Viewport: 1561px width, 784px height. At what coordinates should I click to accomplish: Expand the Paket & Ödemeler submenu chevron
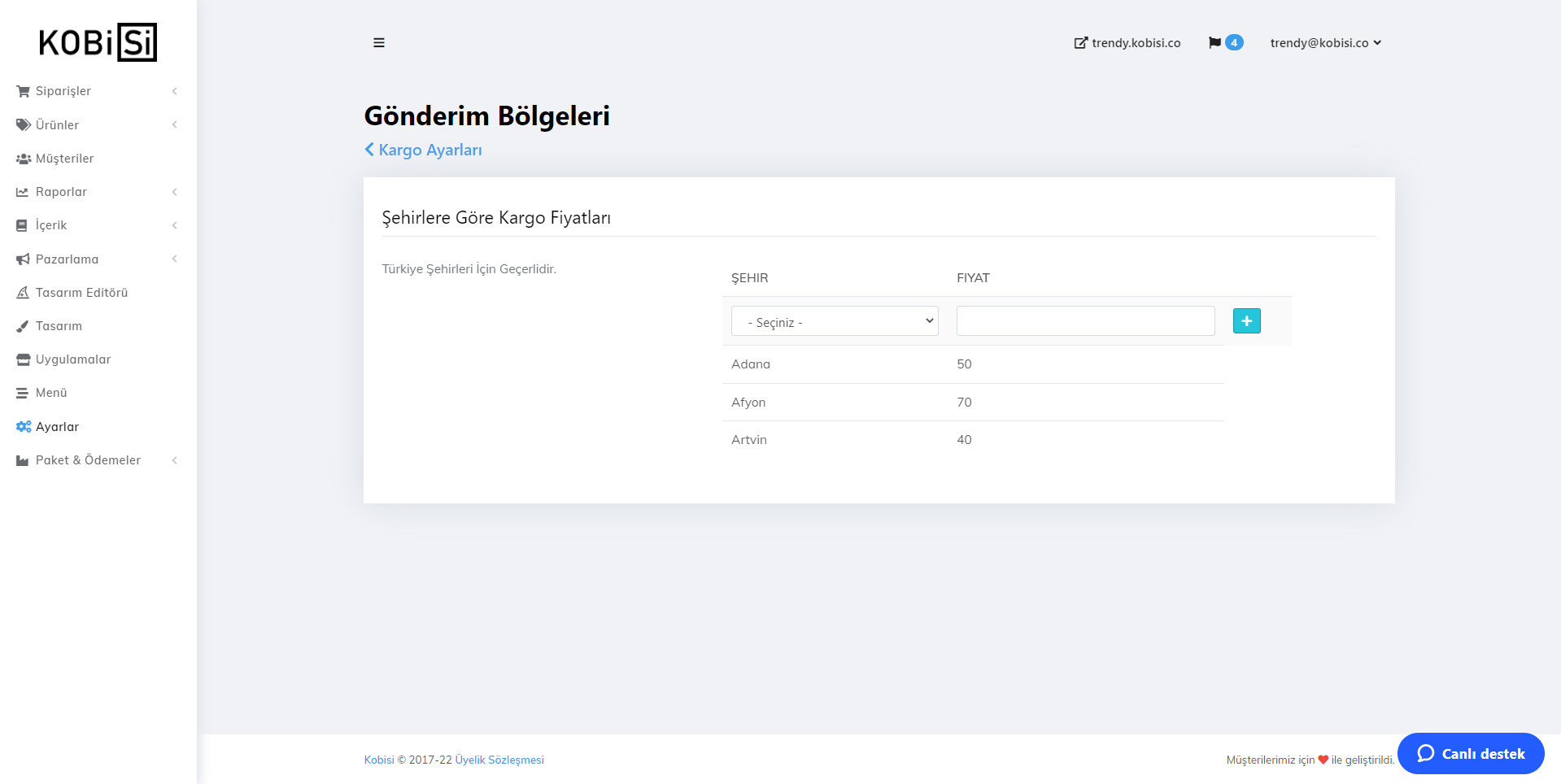[x=174, y=460]
